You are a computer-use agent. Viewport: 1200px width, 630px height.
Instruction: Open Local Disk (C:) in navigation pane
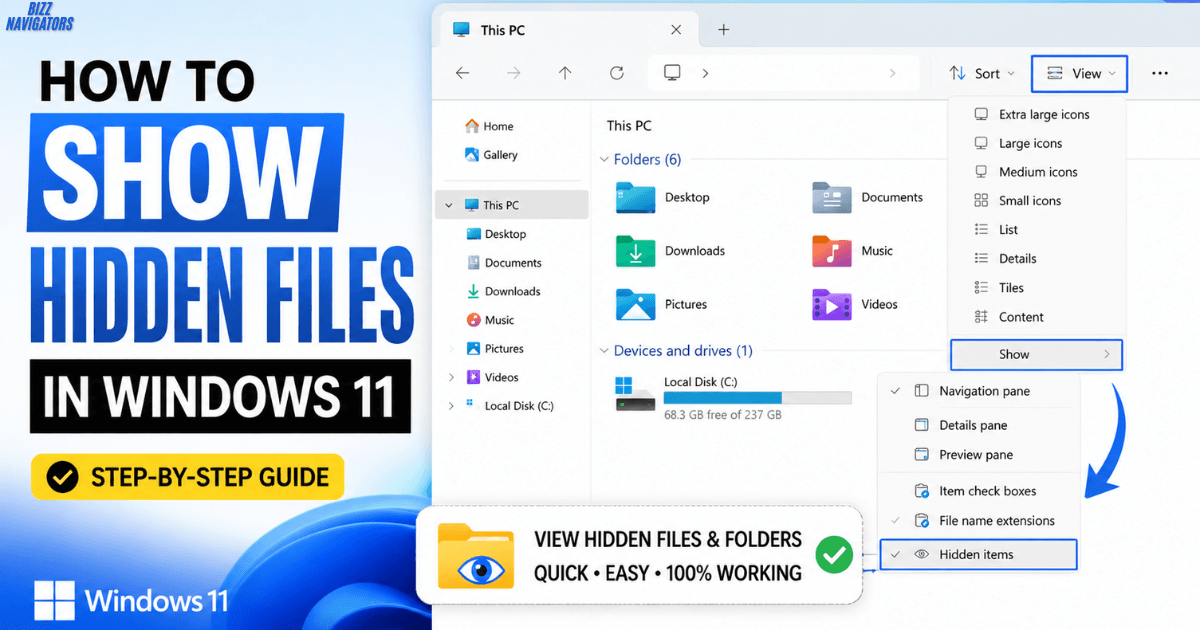click(x=509, y=406)
